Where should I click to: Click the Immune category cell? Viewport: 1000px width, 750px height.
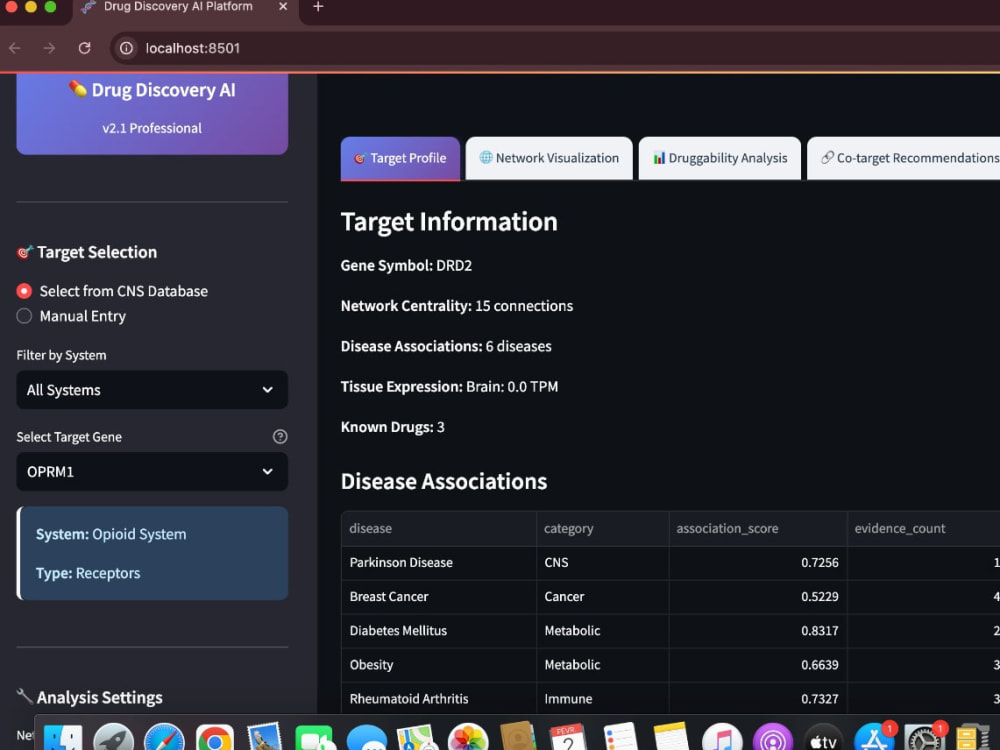click(x=603, y=699)
